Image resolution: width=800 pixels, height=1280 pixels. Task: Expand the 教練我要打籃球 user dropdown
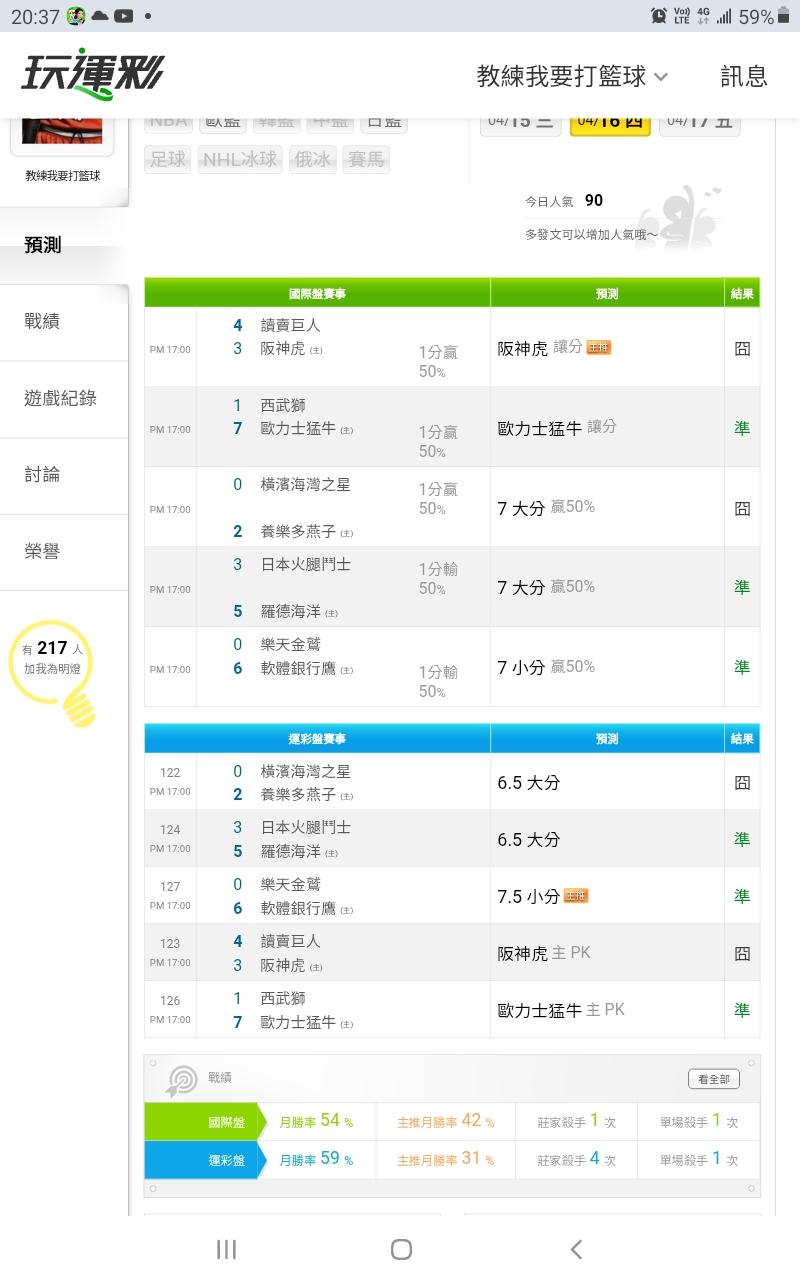[572, 76]
